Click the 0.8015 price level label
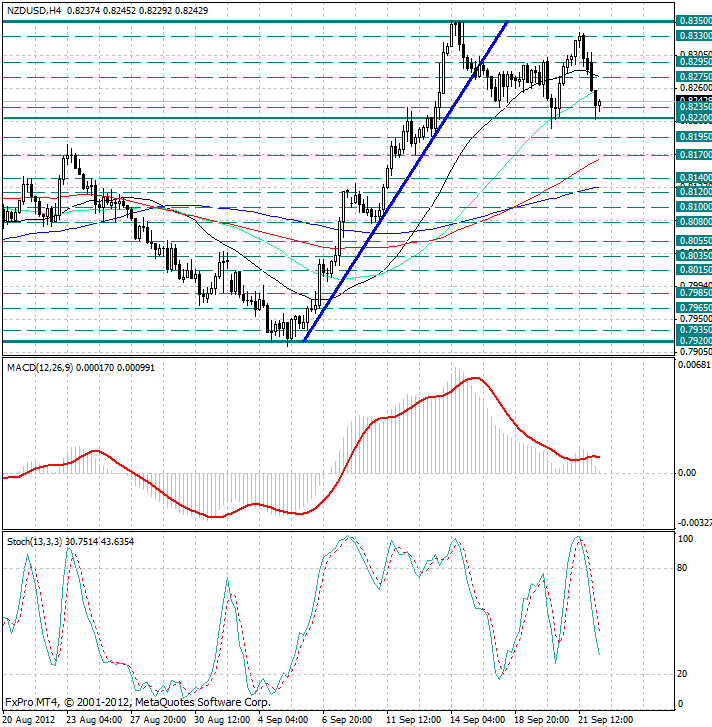This screenshot has width=712, height=727. (694, 270)
